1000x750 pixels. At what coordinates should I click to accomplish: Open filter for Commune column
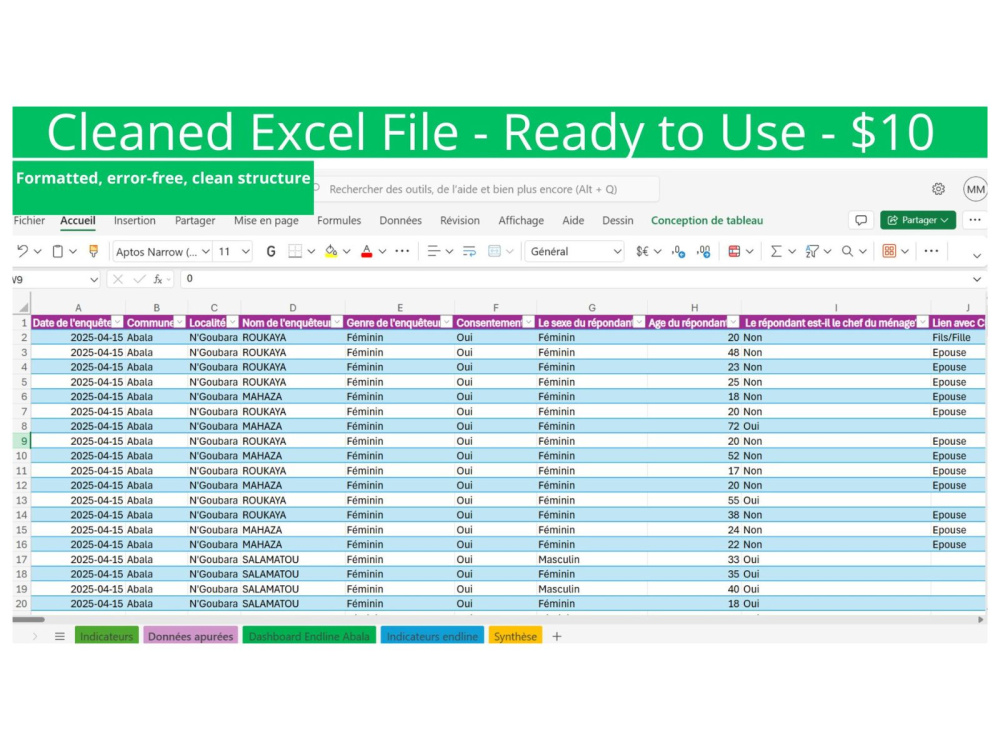coord(180,322)
